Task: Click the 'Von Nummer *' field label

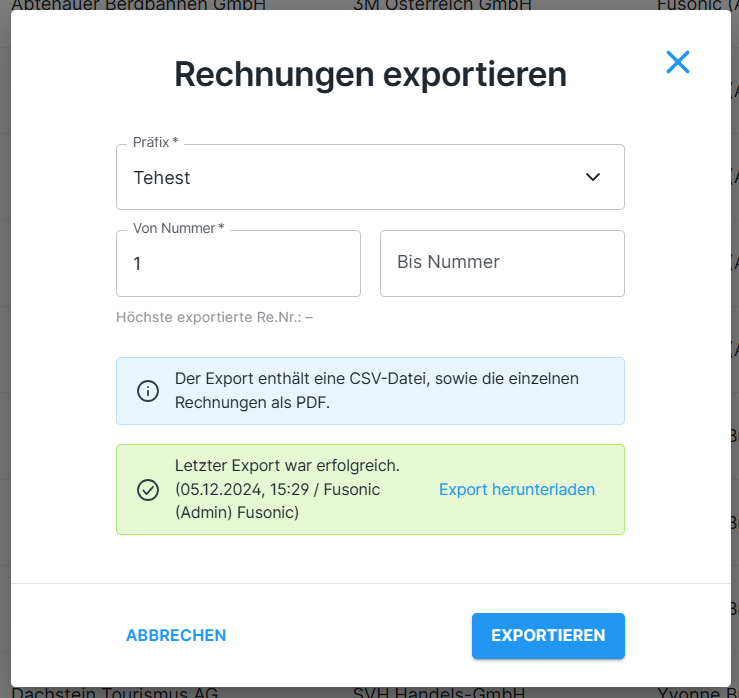Action: pyautogui.click(x=178, y=229)
